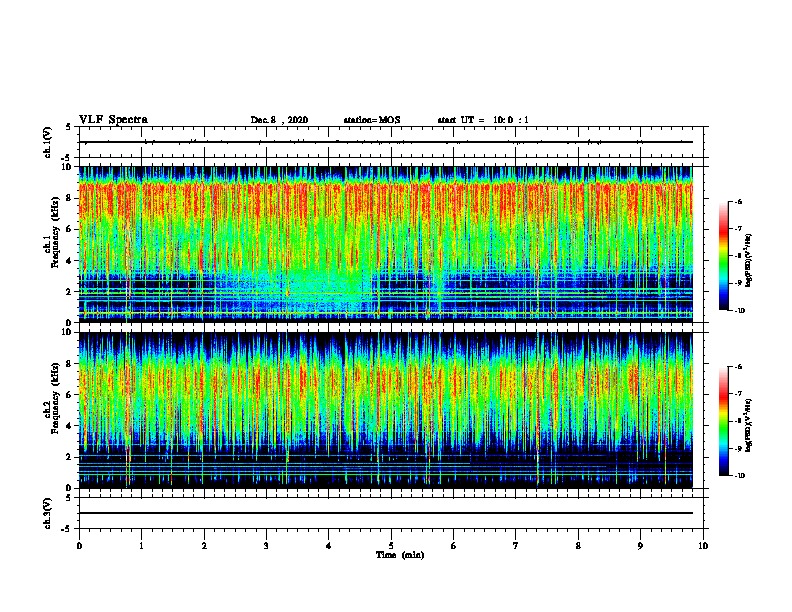792x612 pixels.
Task: Click time axis tick label "5"
Action: click(x=391, y=546)
